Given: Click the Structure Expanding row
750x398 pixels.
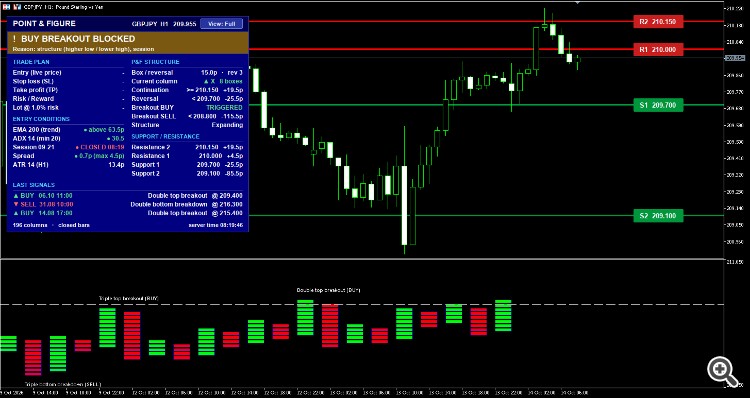Looking at the screenshot, I should [187, 125].
